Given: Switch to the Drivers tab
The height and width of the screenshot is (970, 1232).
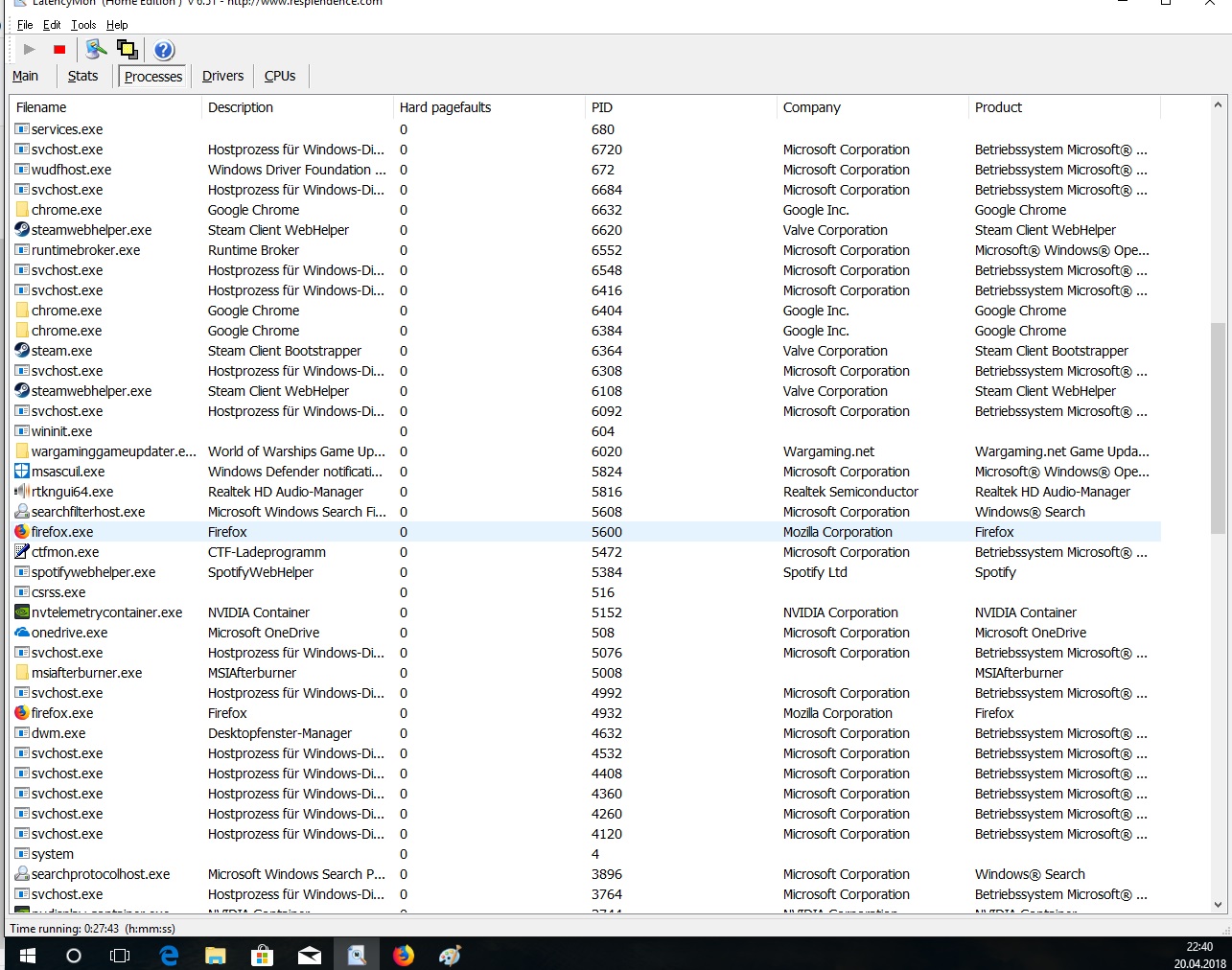Looking at the screenshot, I should point(222,76).
